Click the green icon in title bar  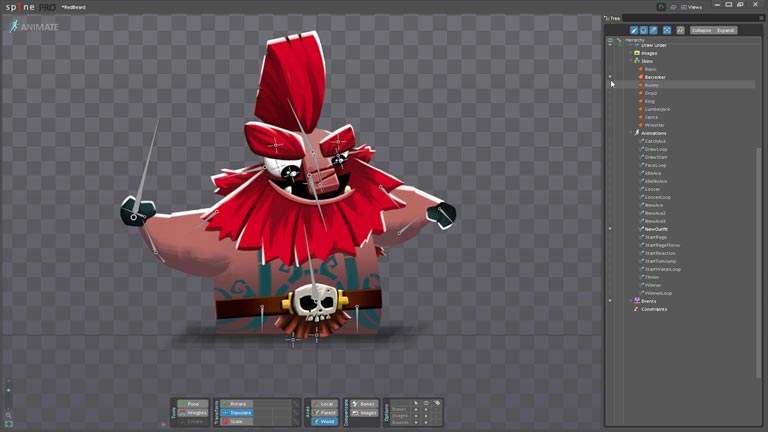[661, 7]
